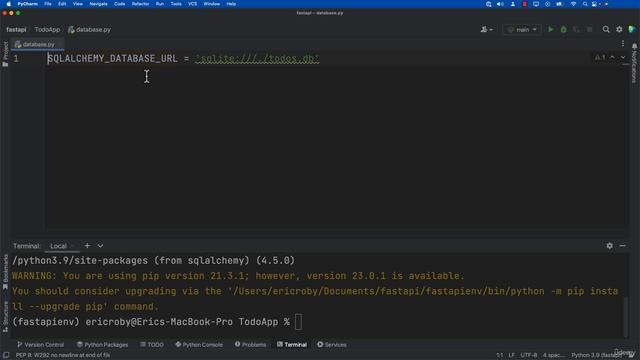This screenshot has height=360, width=640.
Task: Click the JetBrains Toolbox colorful icon
Action: (632, 29)
